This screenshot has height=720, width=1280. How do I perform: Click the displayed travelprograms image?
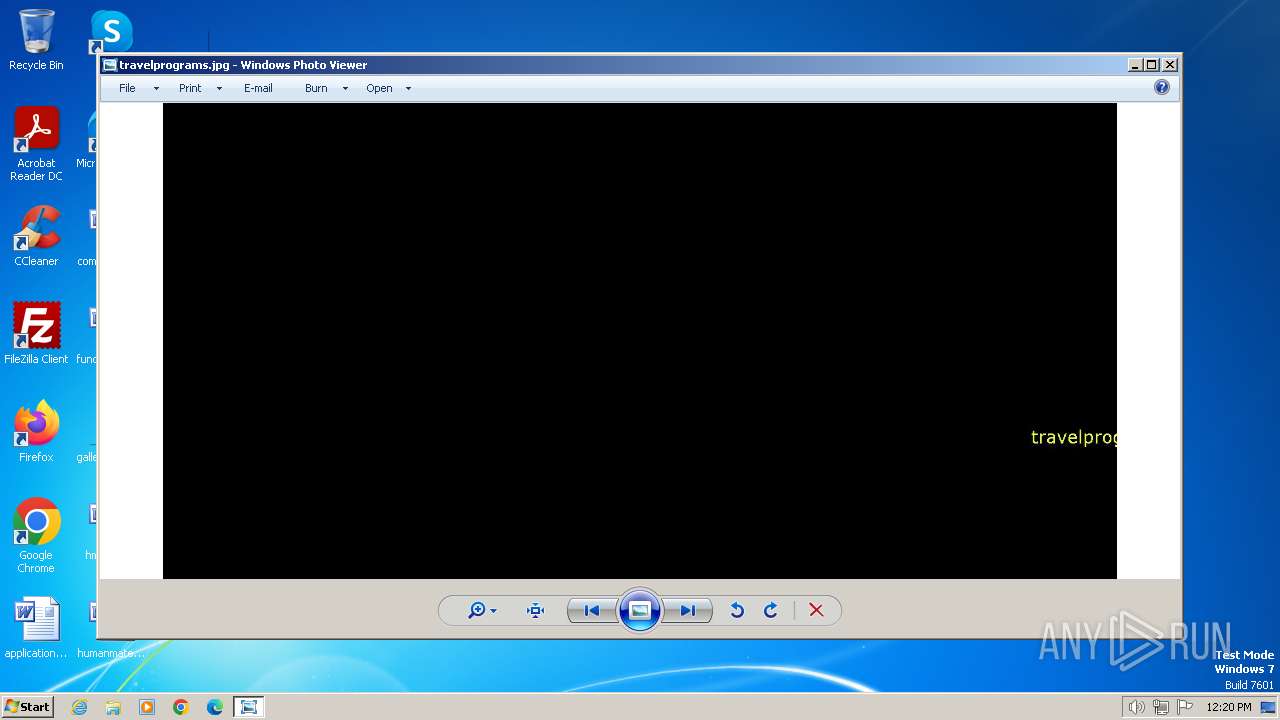point(640,341)
